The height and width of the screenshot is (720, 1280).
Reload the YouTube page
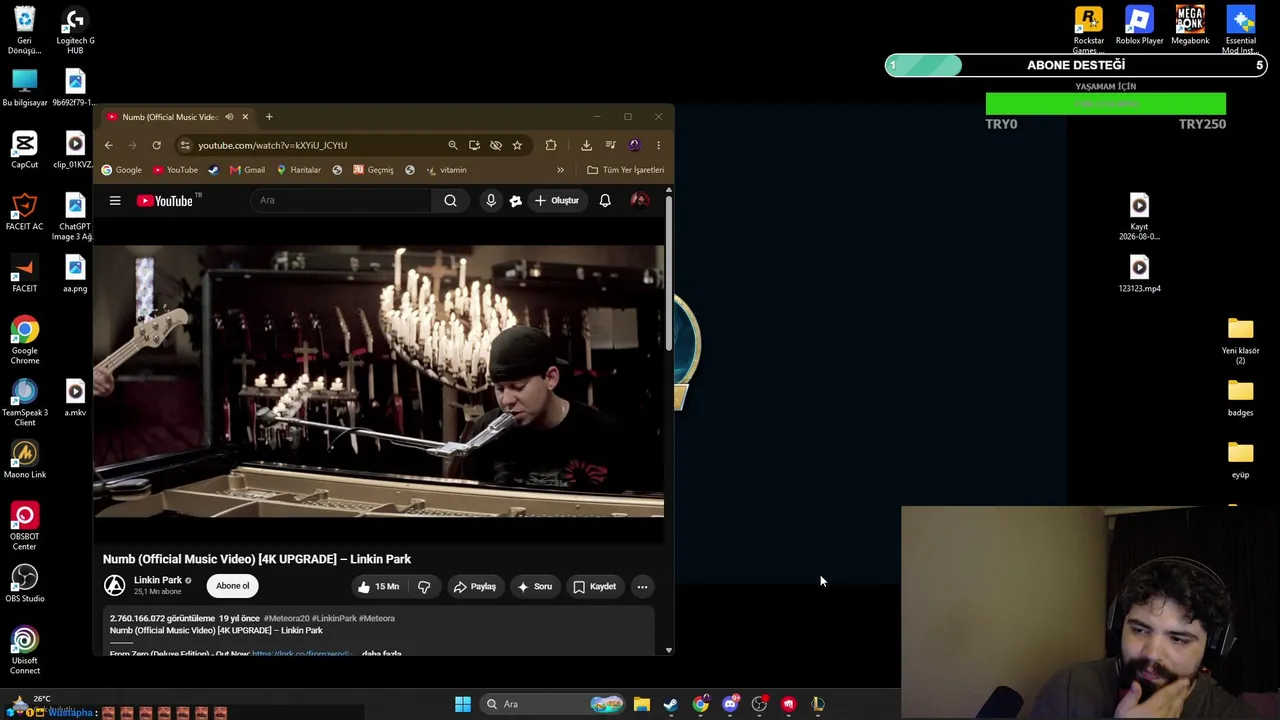tap(156, 145)
